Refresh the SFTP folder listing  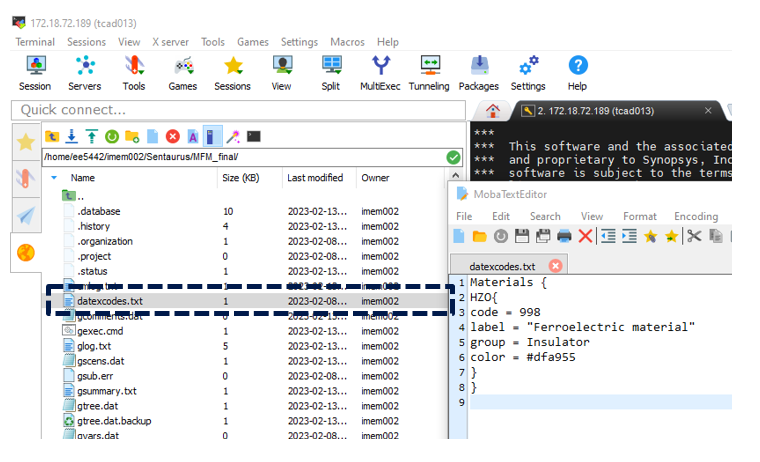coord(112,136)
